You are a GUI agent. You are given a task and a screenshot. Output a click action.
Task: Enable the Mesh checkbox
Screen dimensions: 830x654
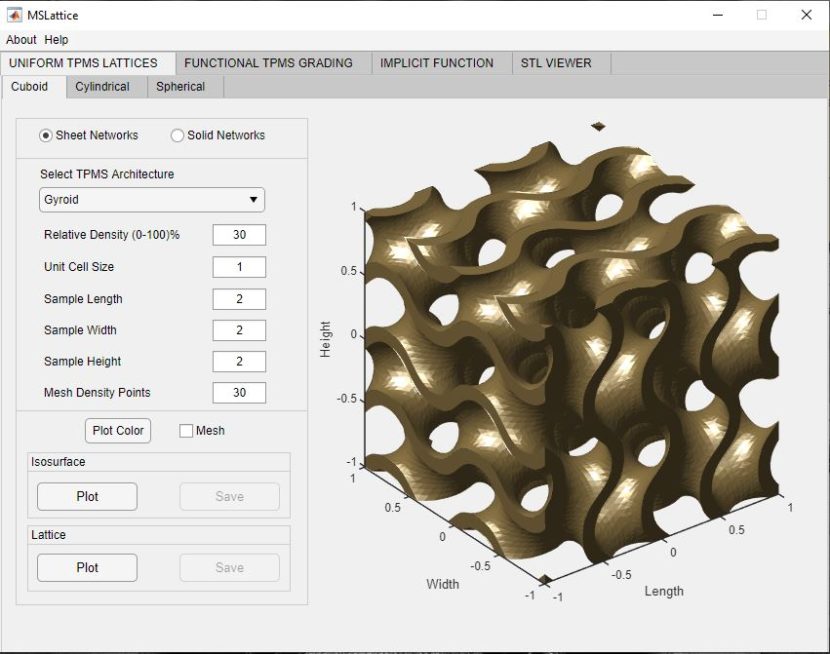click(186, 431)
